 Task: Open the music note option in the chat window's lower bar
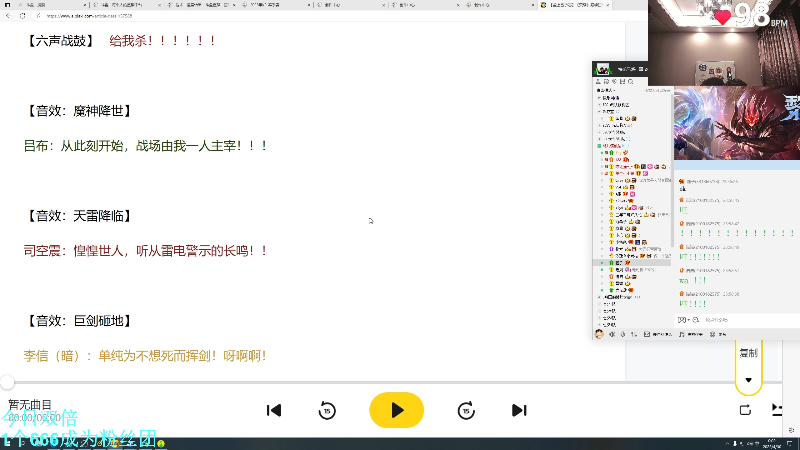point(682,334)
